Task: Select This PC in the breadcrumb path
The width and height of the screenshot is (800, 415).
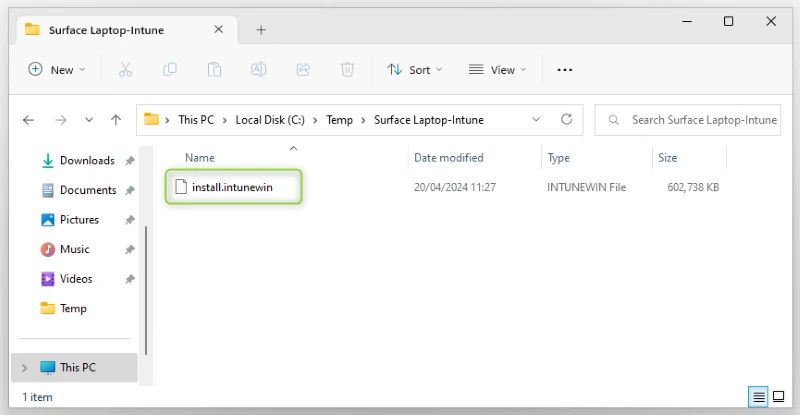Action: pyautogui.click(x=196, y=120)
